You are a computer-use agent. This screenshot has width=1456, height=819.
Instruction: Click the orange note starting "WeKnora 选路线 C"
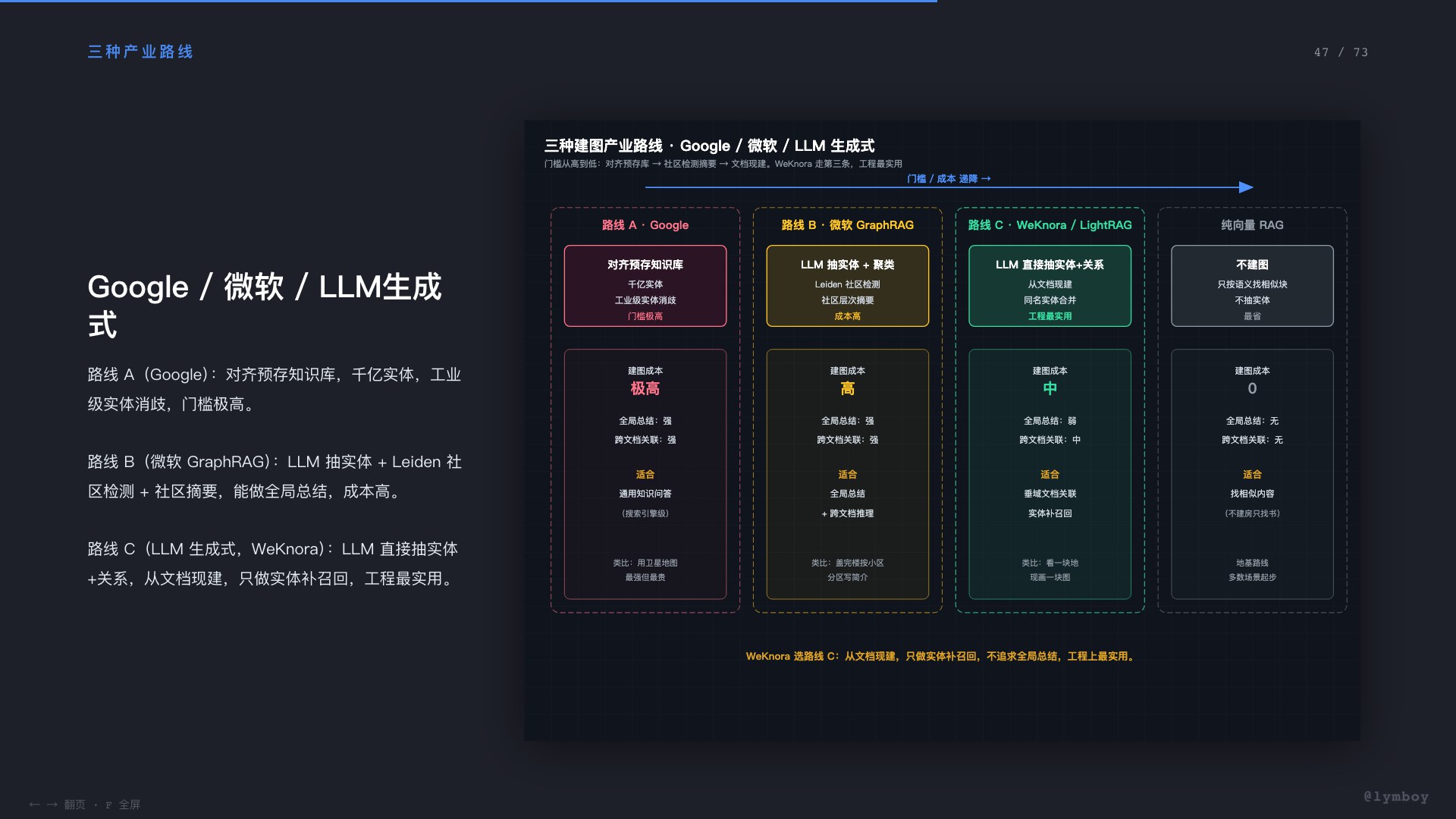coord(941,657)
